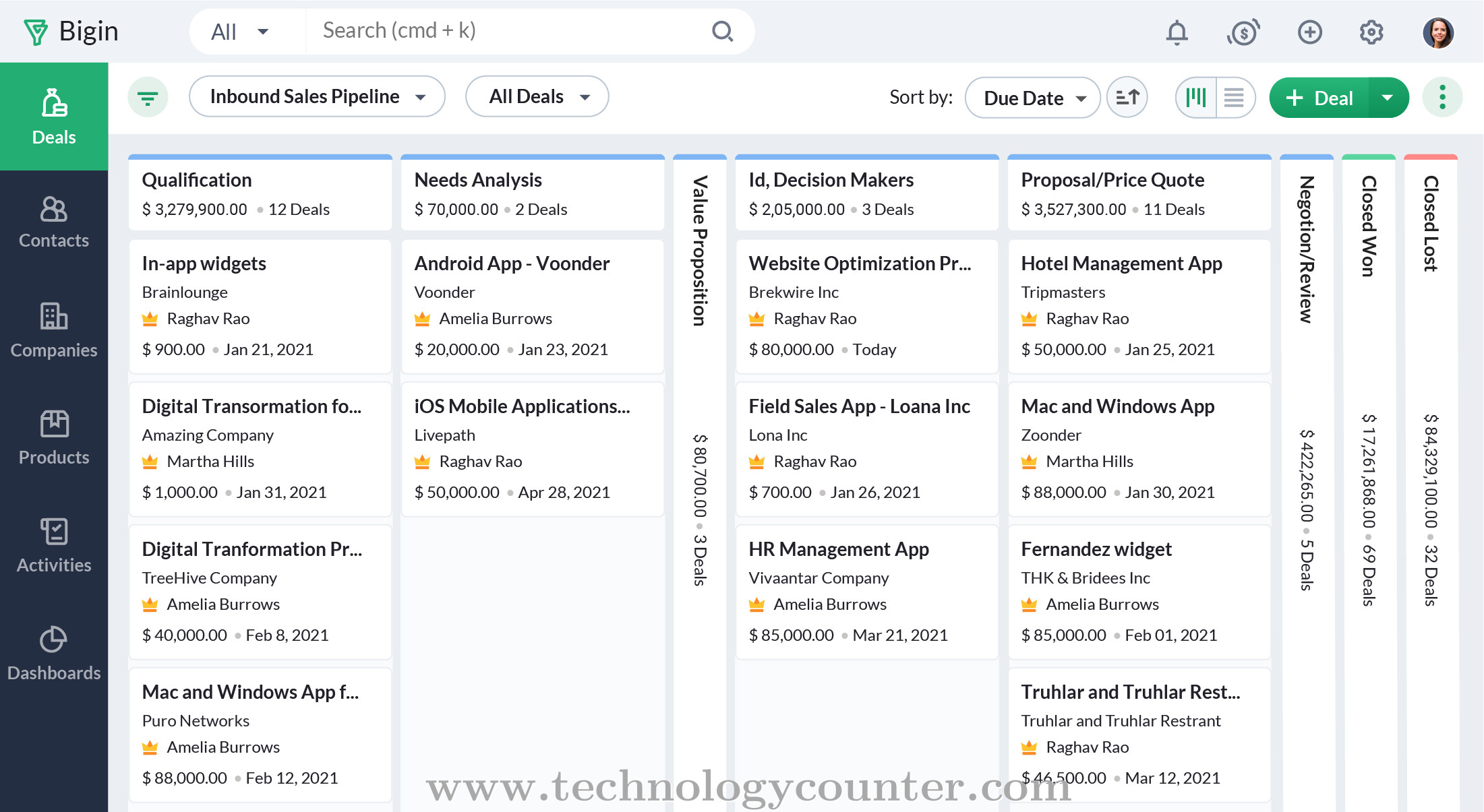Click owner crown icon on Android App card
The height and width of the screenshot is (812, 1484).
pos(422,319)
